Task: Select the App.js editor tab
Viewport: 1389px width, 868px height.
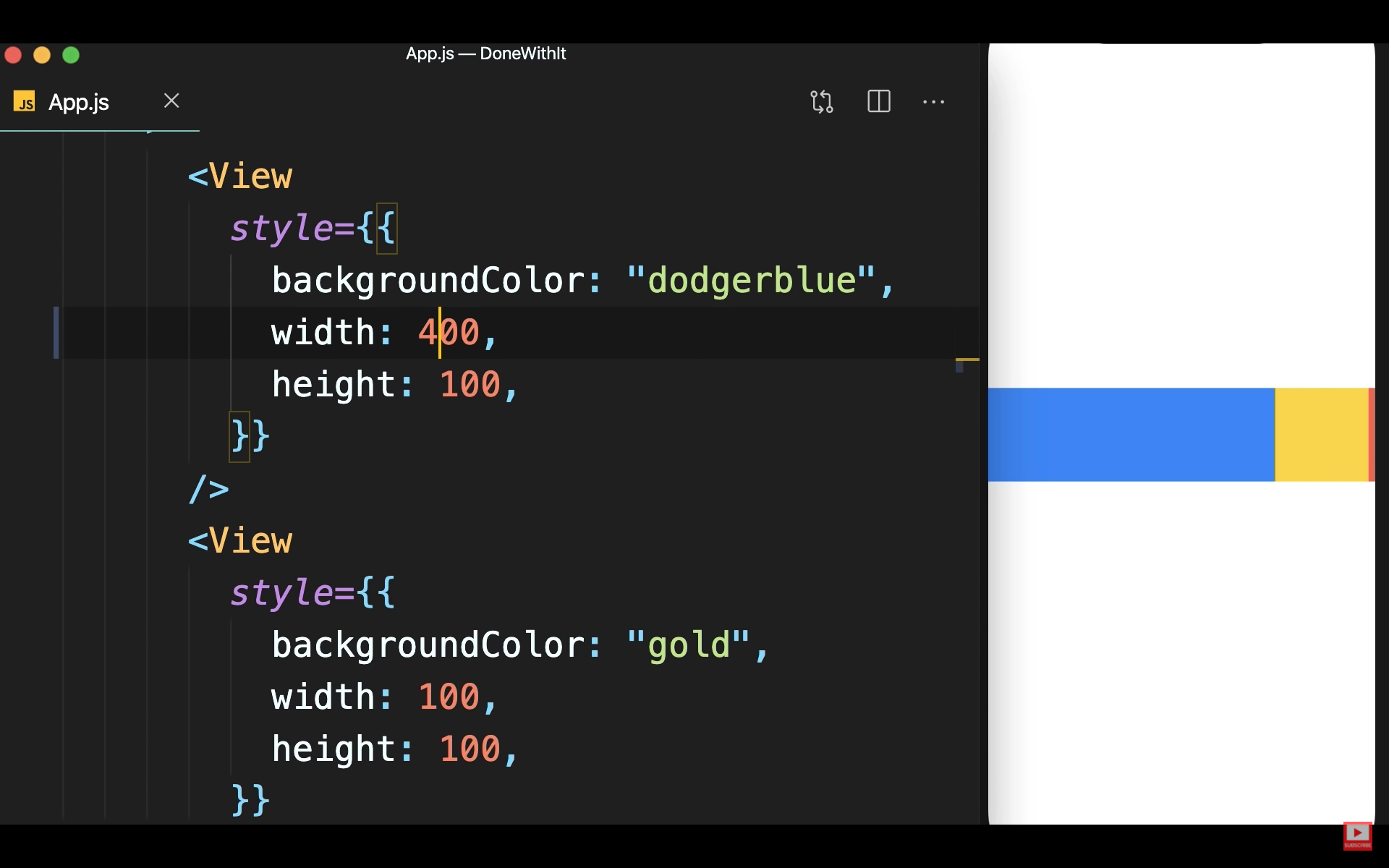Action: tap(79, 102)
